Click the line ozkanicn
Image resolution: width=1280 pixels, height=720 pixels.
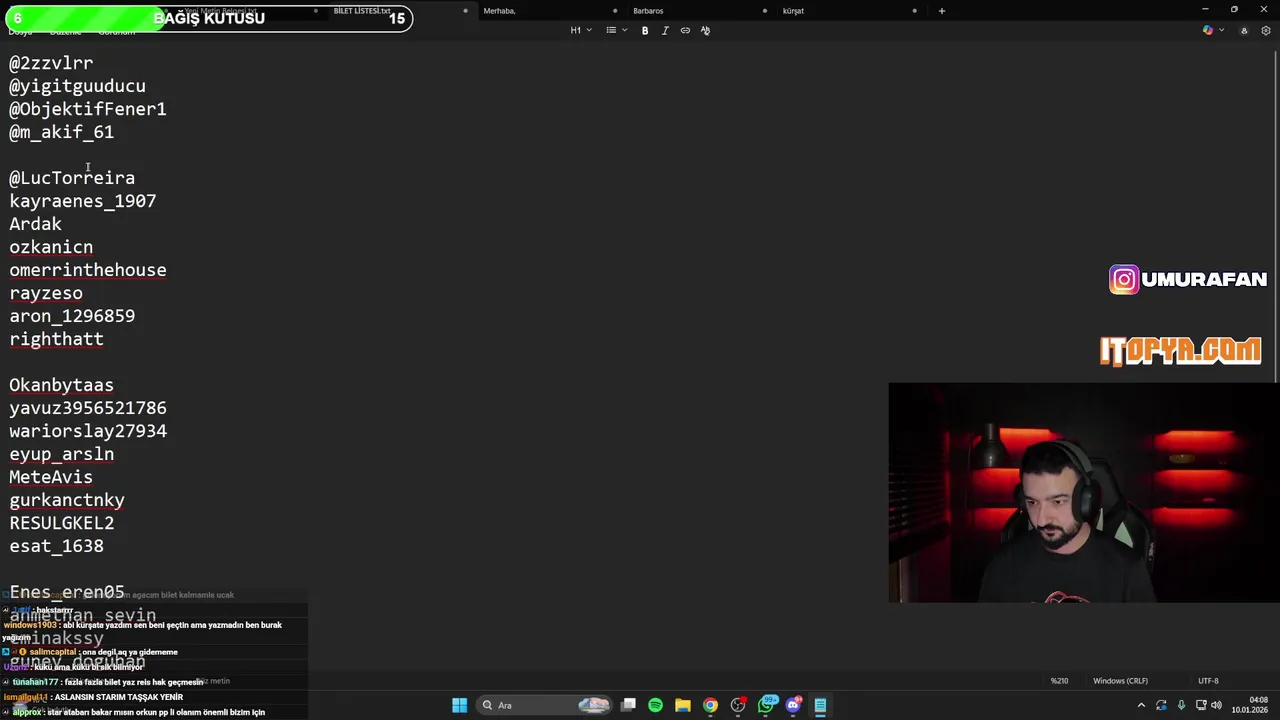[51, 247]
